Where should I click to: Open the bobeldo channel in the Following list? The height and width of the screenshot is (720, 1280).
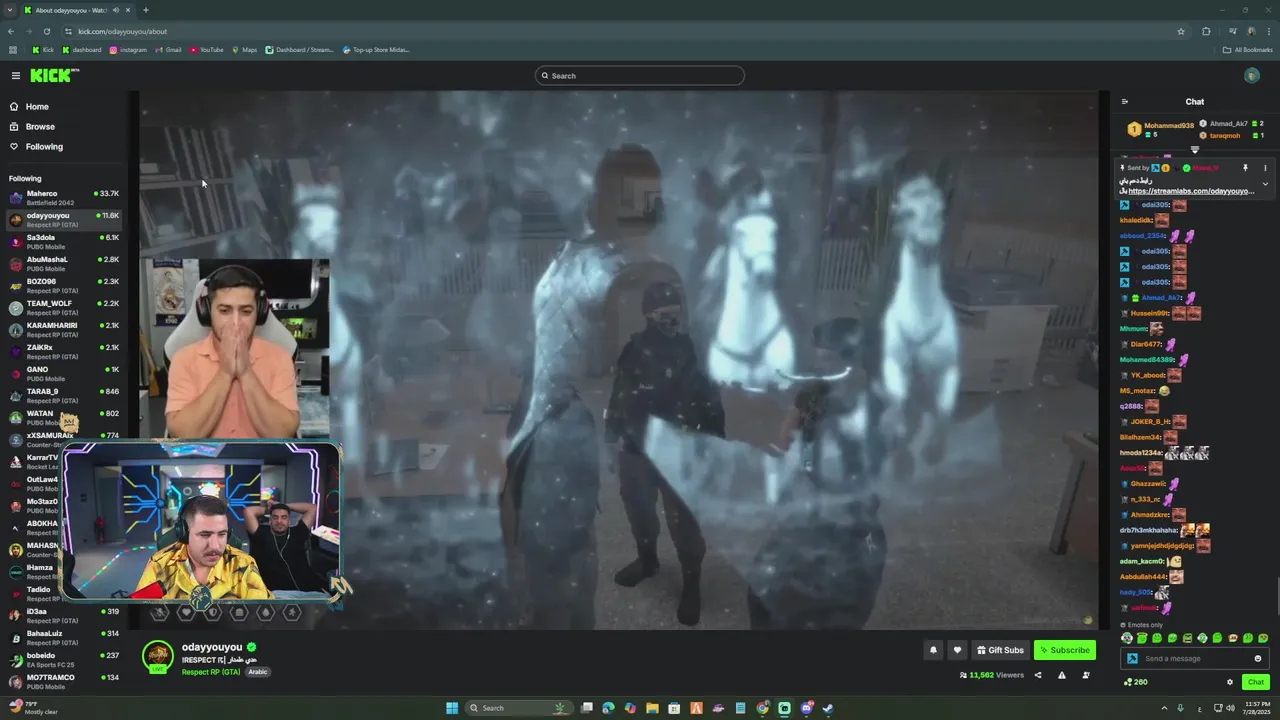point(62,660)
